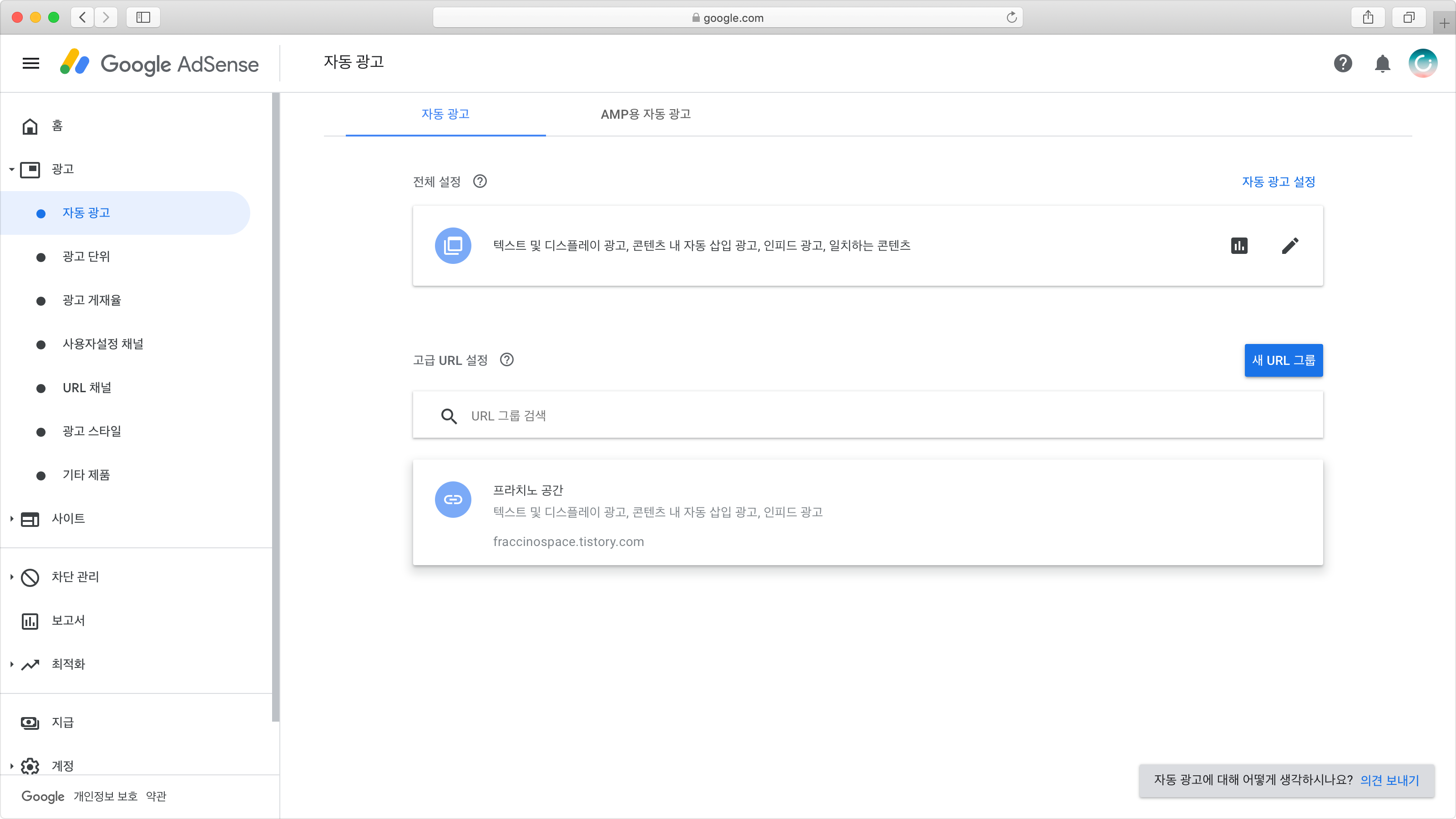The height and width of the screenshot is (819, 1456).
Task: Focus the URL 그룹 검색 field
Action: click(868, 415)
